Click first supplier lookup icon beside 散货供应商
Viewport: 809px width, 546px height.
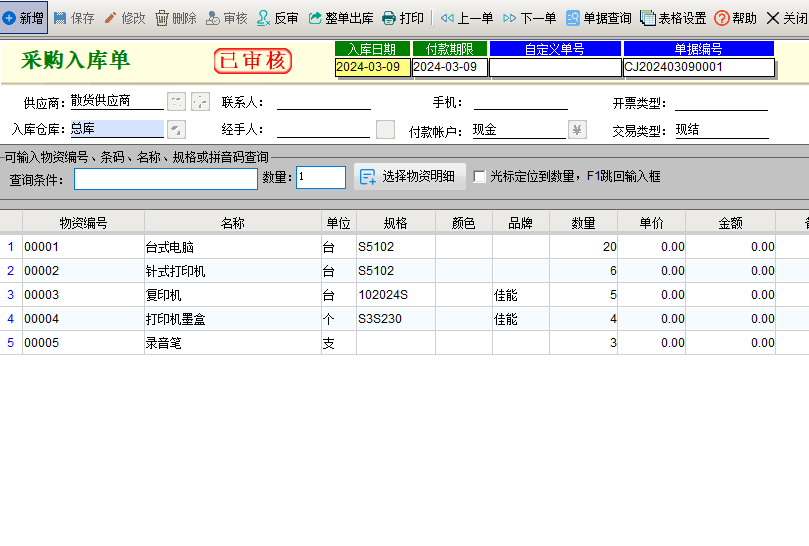[x=176, y=102]
